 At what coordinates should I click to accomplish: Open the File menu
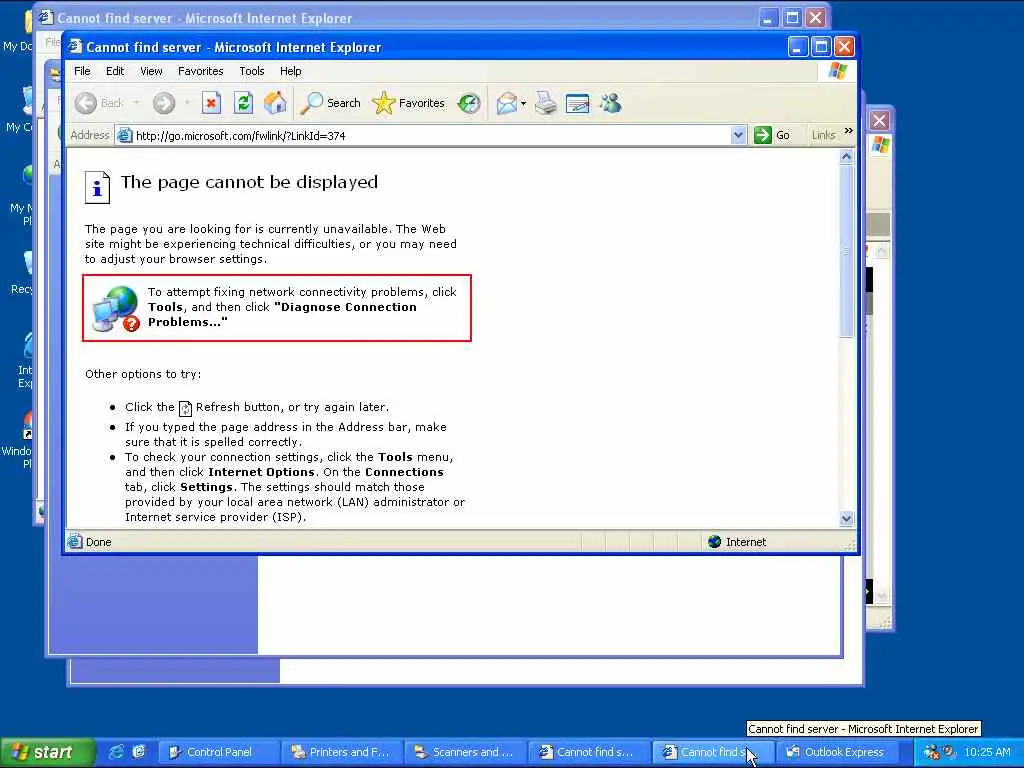[82, 71]
